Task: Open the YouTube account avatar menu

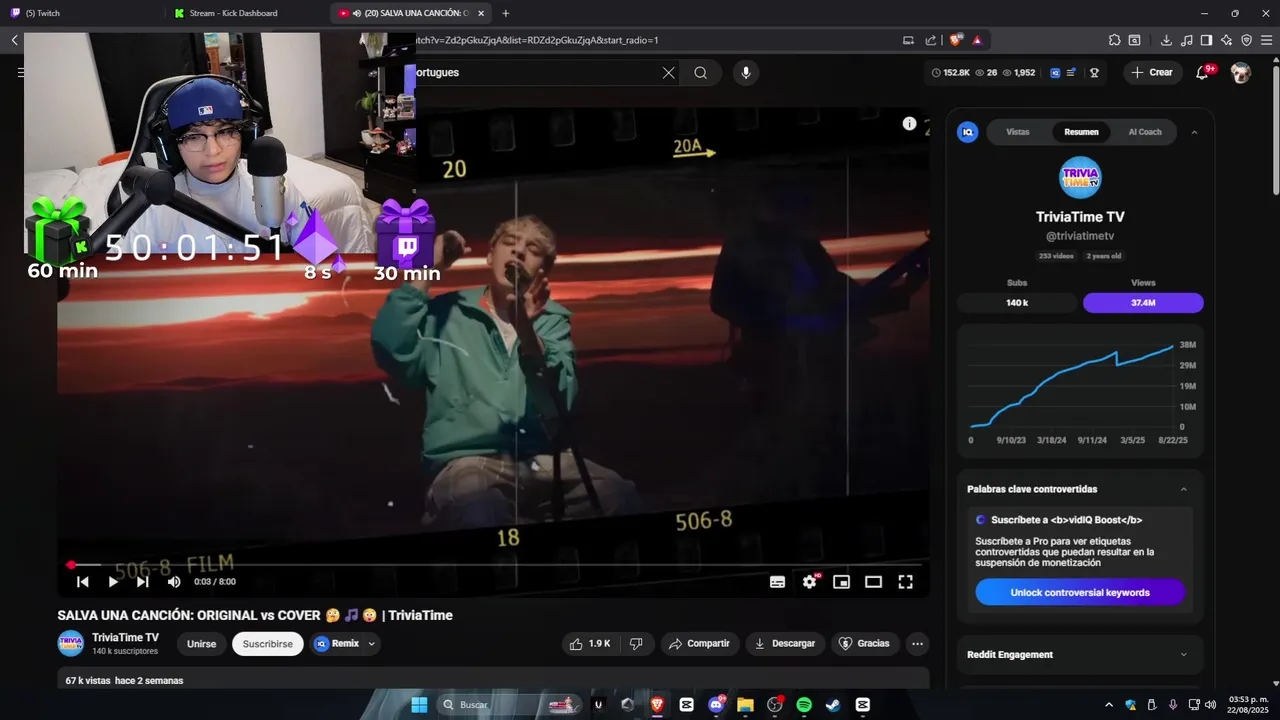Action: tap(1241, 73)
